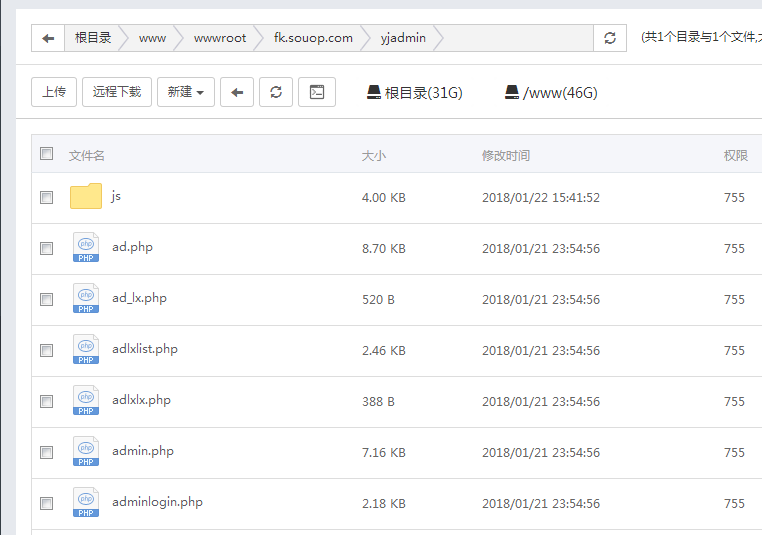
Task: Click the back arrow in path bar
Action: [48, 38]
